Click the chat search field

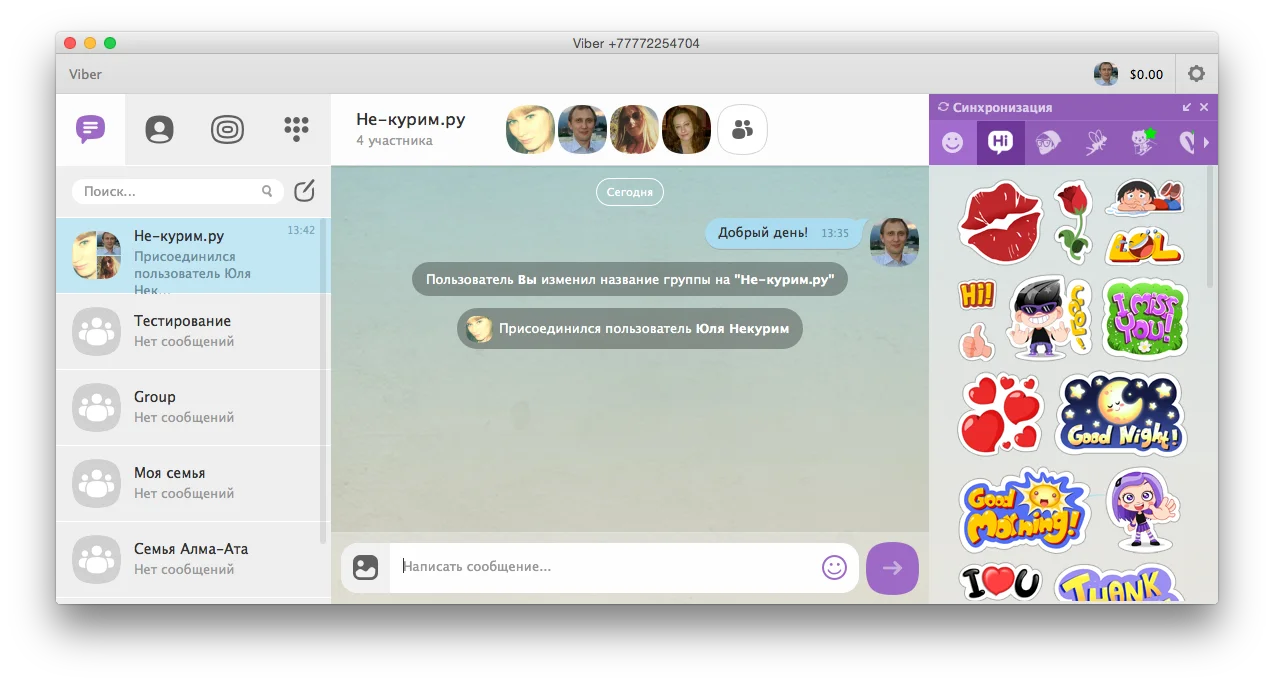click(178, 191)
